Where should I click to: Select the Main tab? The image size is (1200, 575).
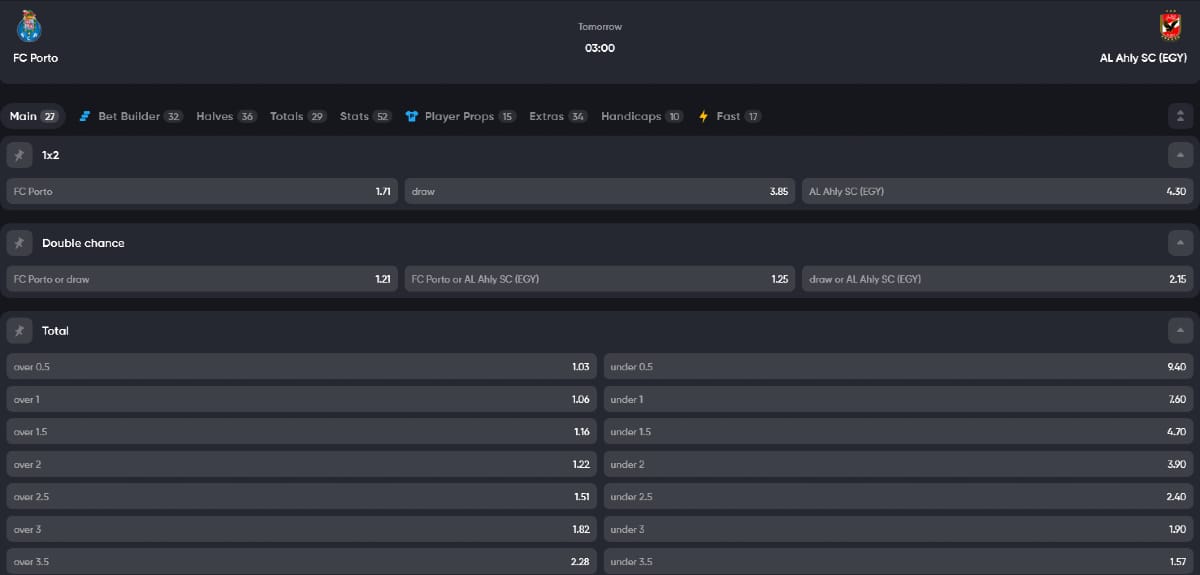pos(33,116)
